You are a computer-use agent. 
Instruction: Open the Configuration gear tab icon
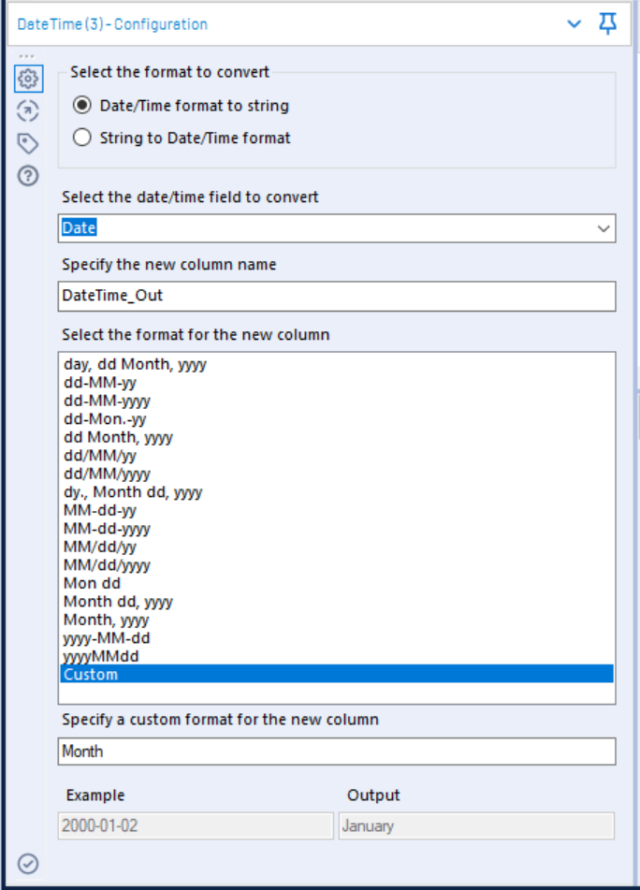28,78
